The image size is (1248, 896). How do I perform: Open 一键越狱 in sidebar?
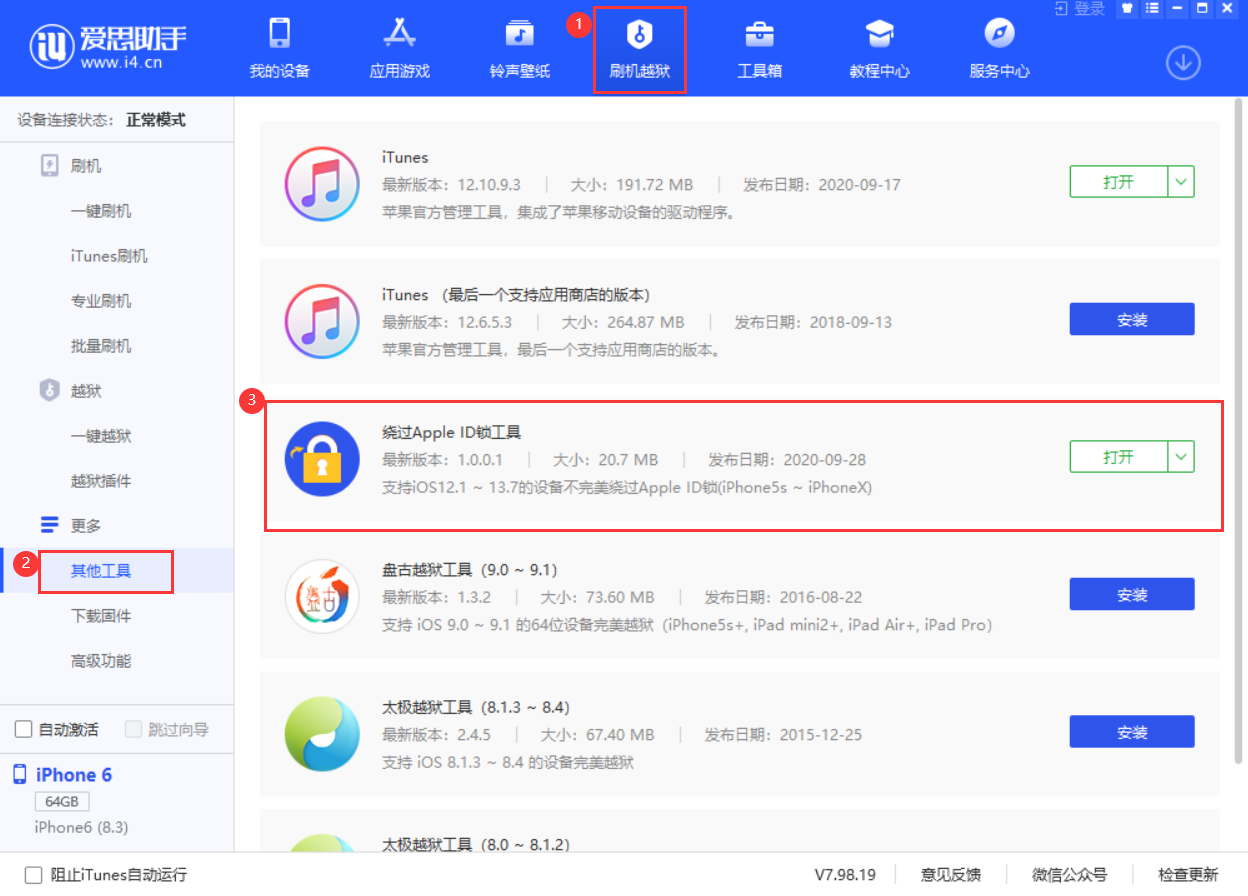[x=101, y=436]
